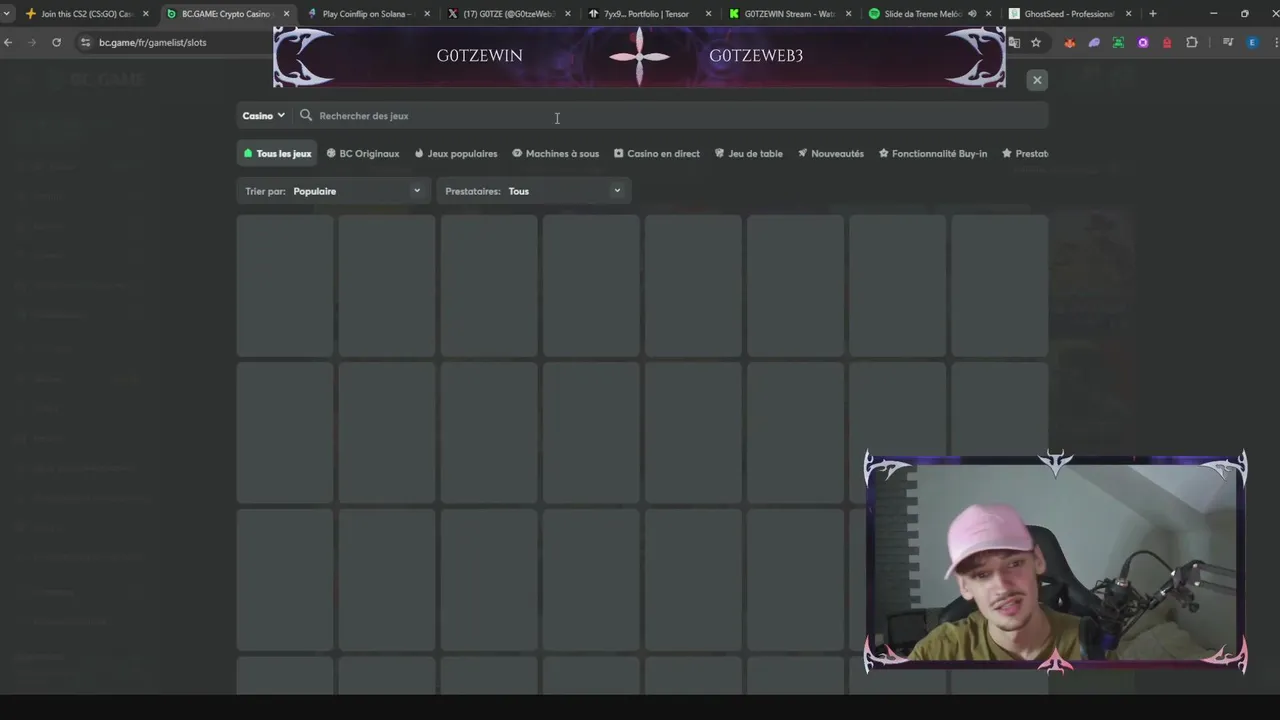Open the tab search dropdown arrow
Viewport: 1280px width, 720px height.
pos(6,14)
